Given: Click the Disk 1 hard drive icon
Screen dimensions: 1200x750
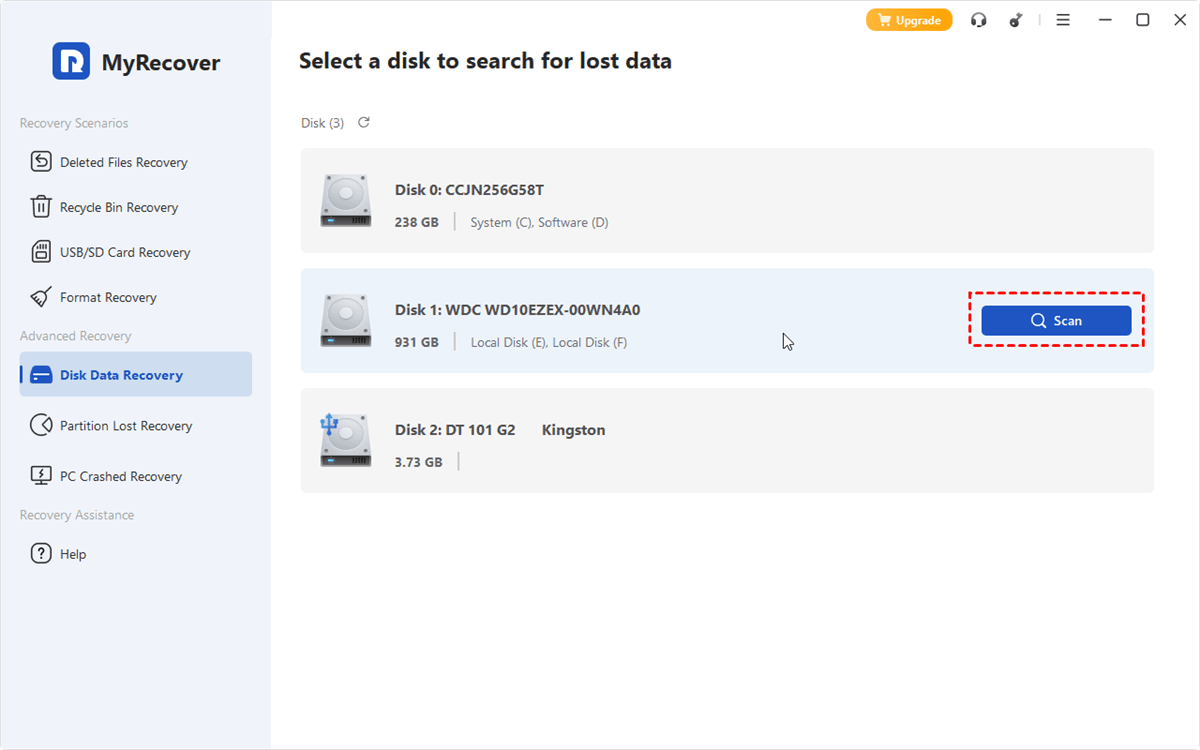Looking at the screenshot, I should (x=346, y=320).
